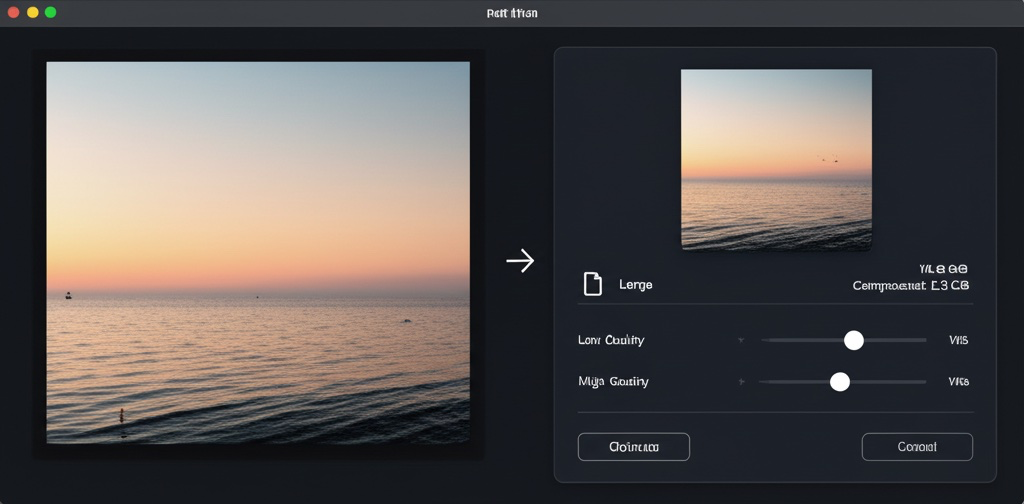The image size is (1024, 504).
Task: Click the upper quality slider handle
Action: point(854,340)
